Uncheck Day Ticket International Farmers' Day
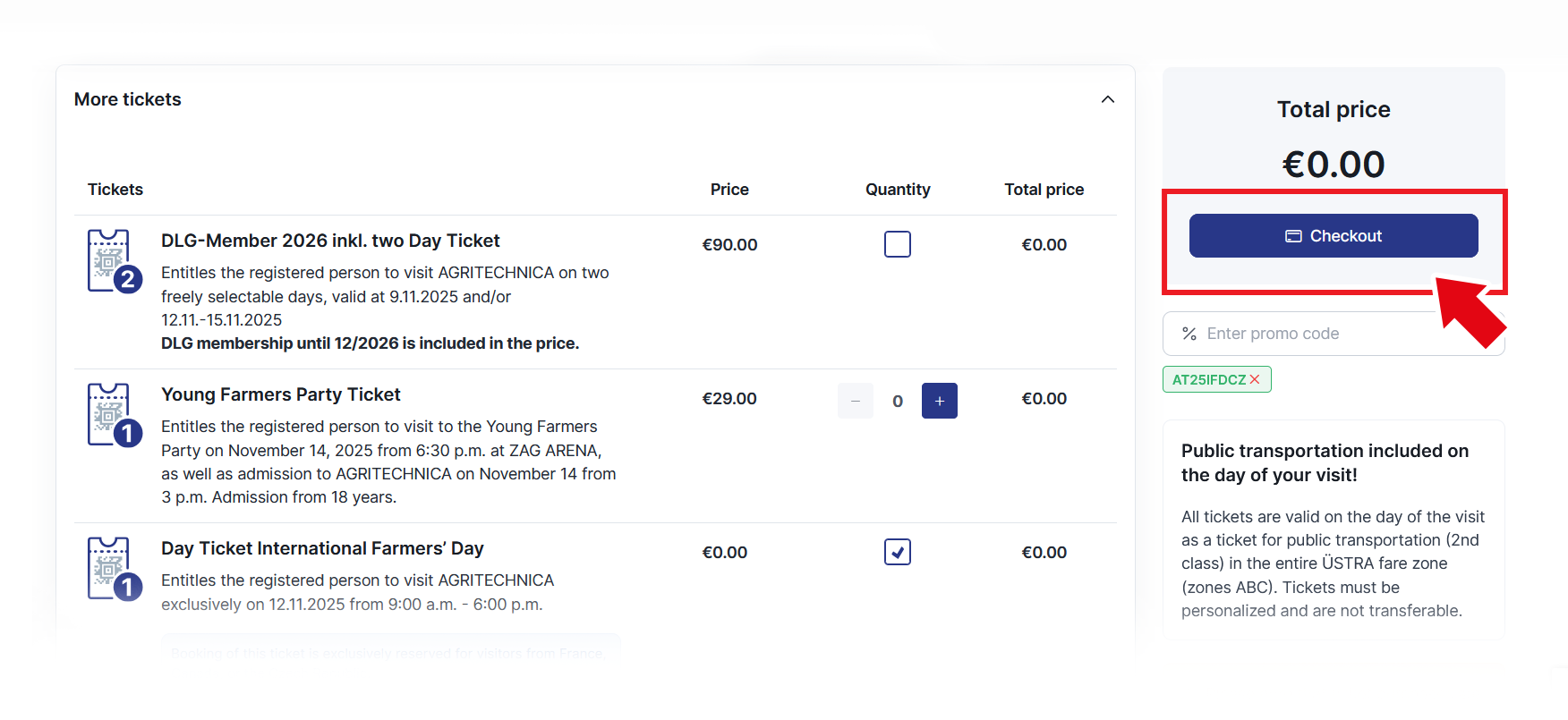Viewport: 1568px width, 720px height. pyautogui.click(x=897, y=552)
